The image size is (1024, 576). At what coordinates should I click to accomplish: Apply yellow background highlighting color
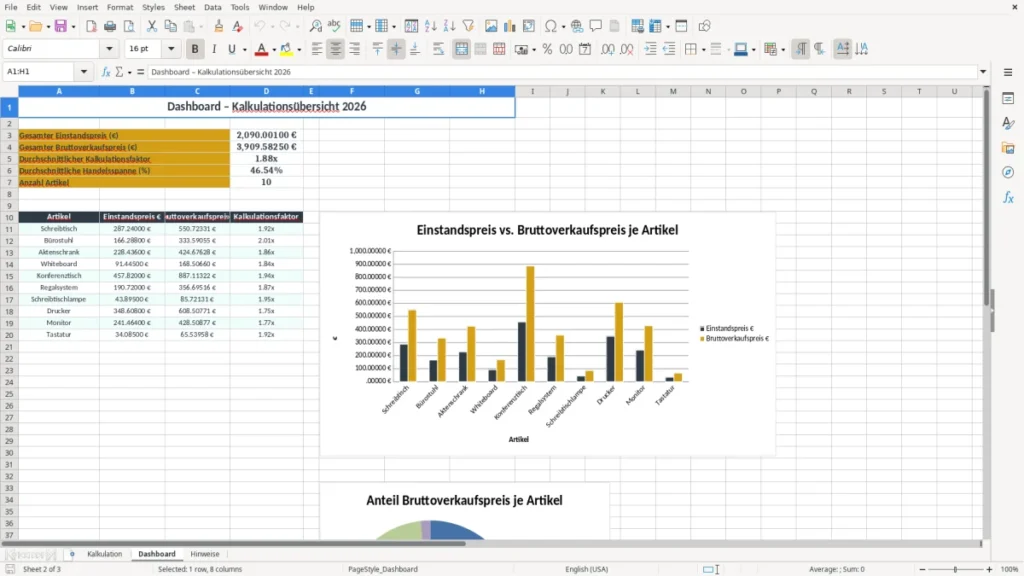286,49
